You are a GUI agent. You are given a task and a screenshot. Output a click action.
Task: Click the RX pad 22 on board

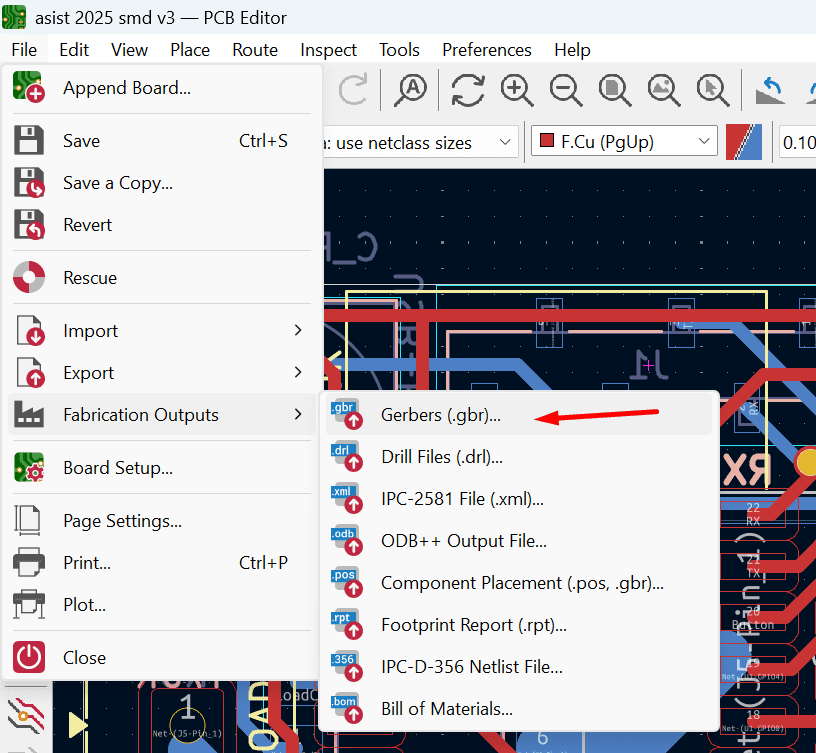pyautogui.click(x=753, y=514)
